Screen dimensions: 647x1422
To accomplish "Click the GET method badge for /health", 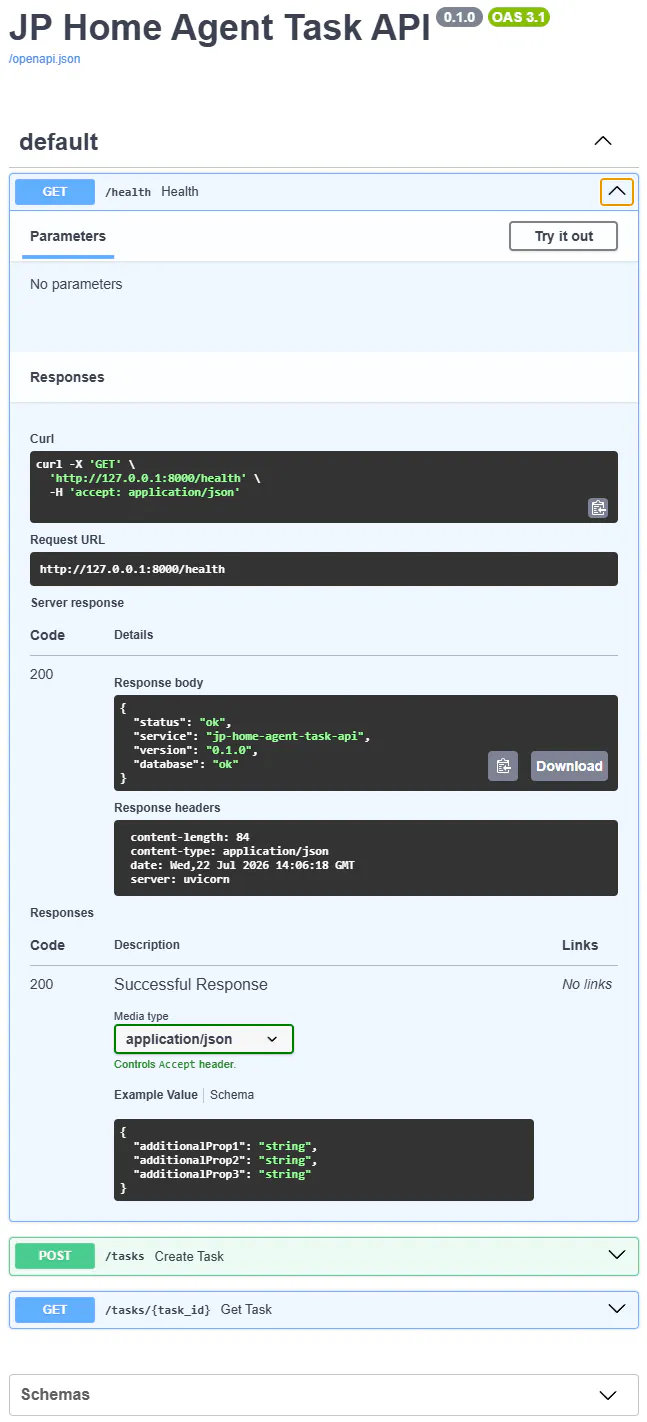I will click(55, 192).
